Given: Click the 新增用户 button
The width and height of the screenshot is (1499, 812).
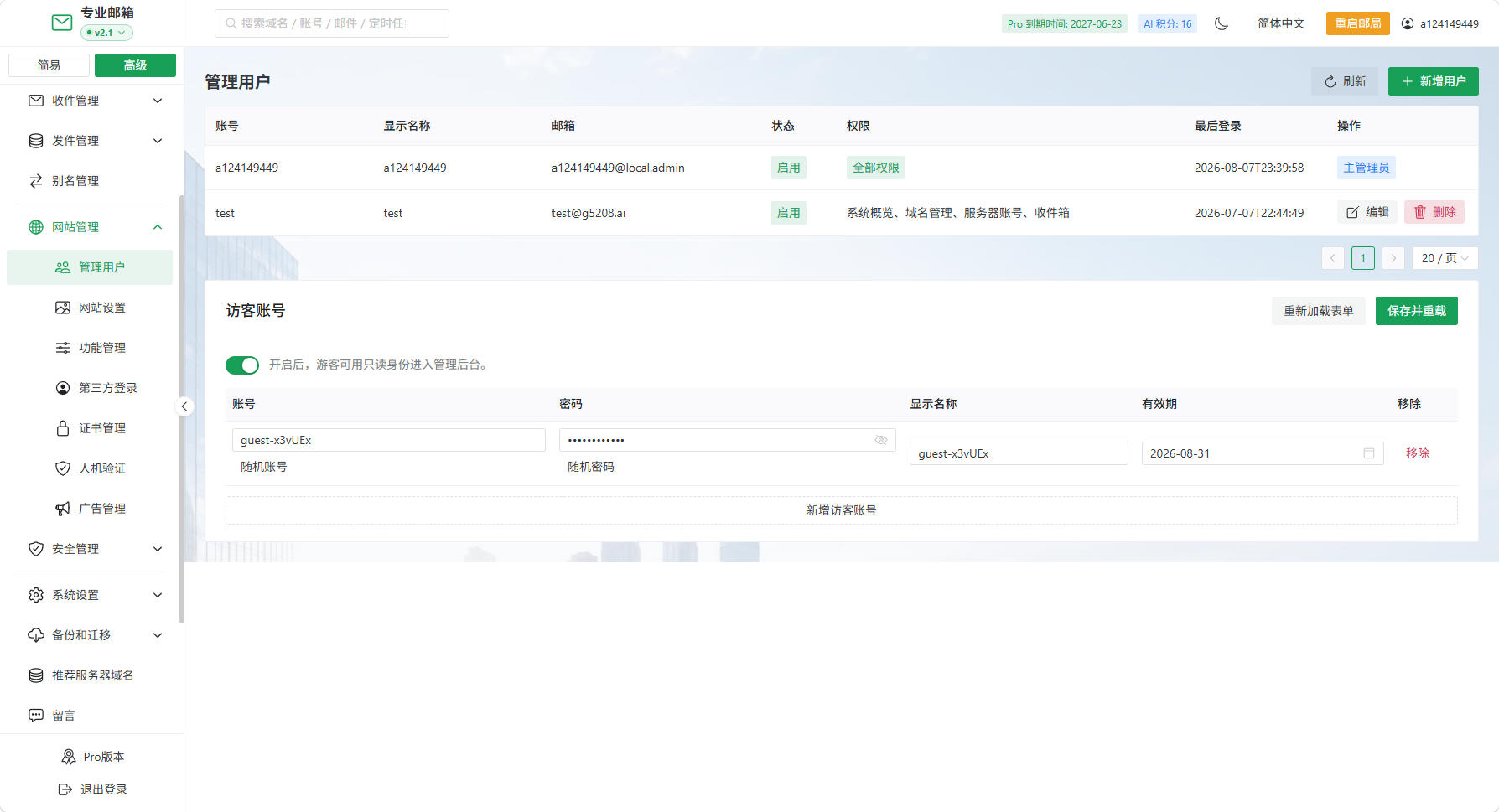Looking at the screenshot, I should pos(1434,81).
